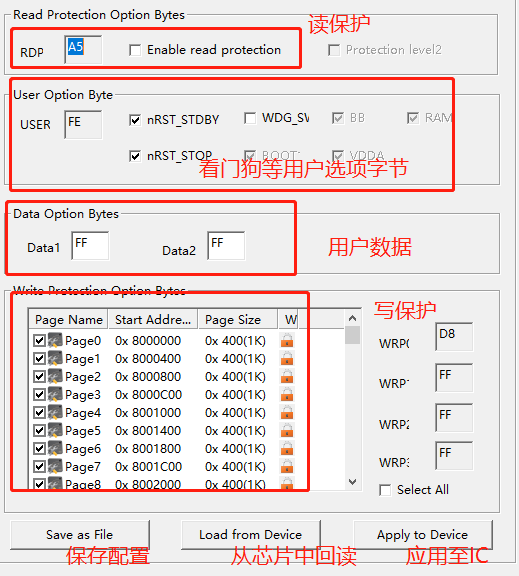Viewport: 519px width, 576px height.
Task: Click Apply to Device button
Action: point(423,535)
